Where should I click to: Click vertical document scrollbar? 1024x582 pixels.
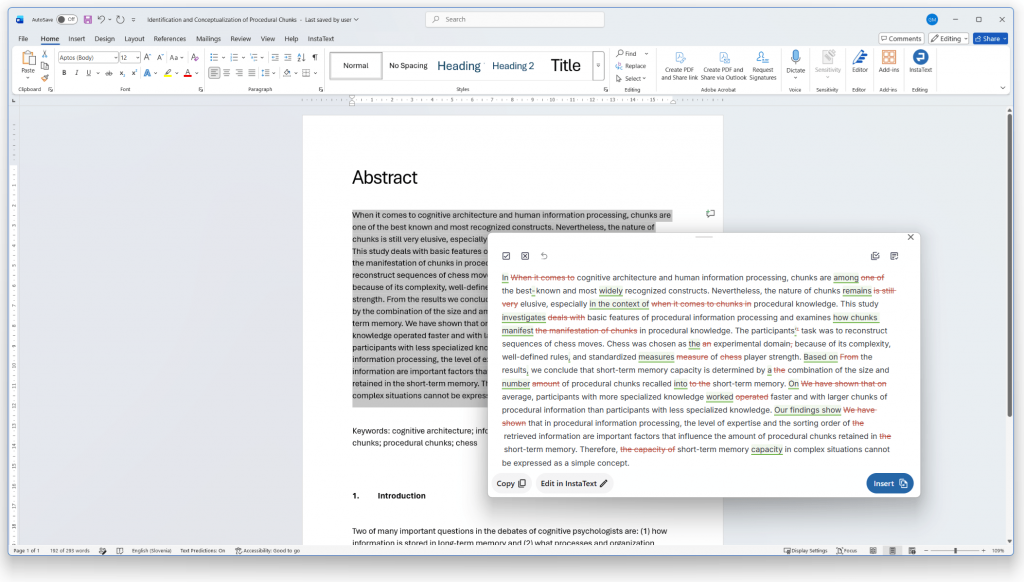click(x=1009, y=265)
